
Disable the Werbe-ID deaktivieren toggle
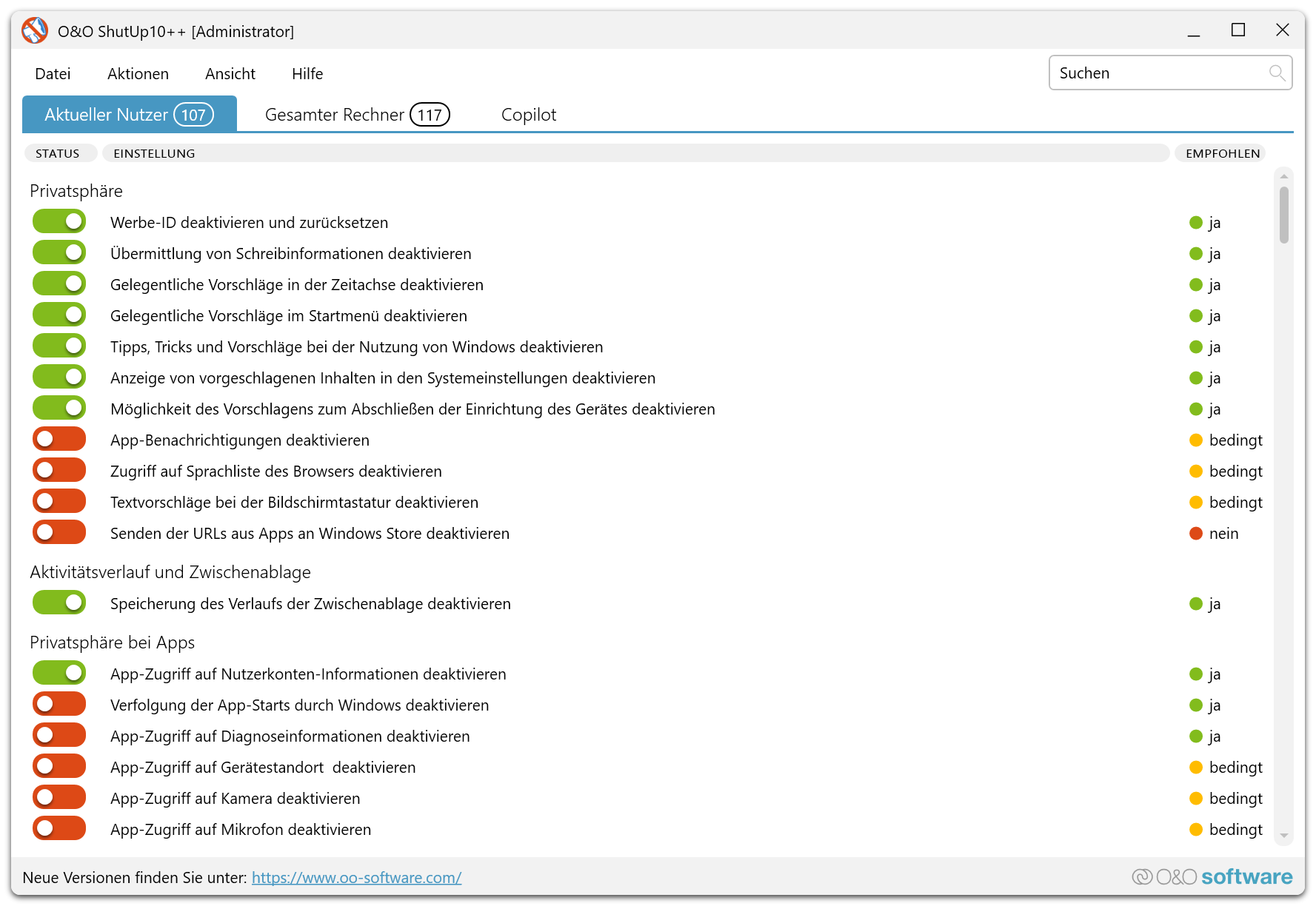click(59, 222)
